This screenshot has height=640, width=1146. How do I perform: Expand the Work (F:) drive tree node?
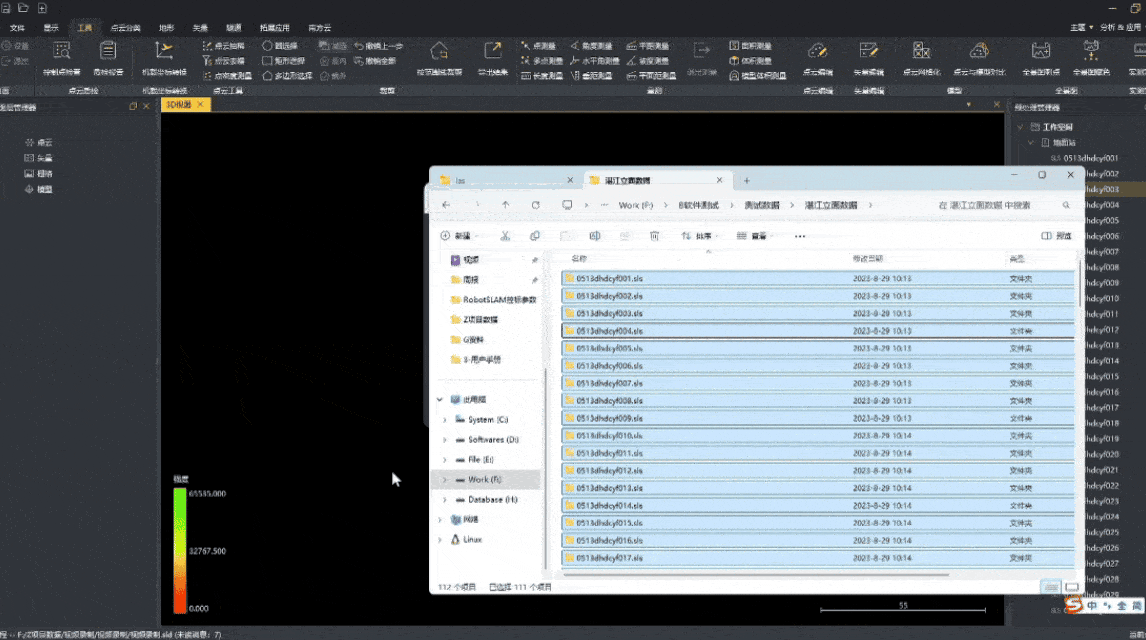click(444, 480)
